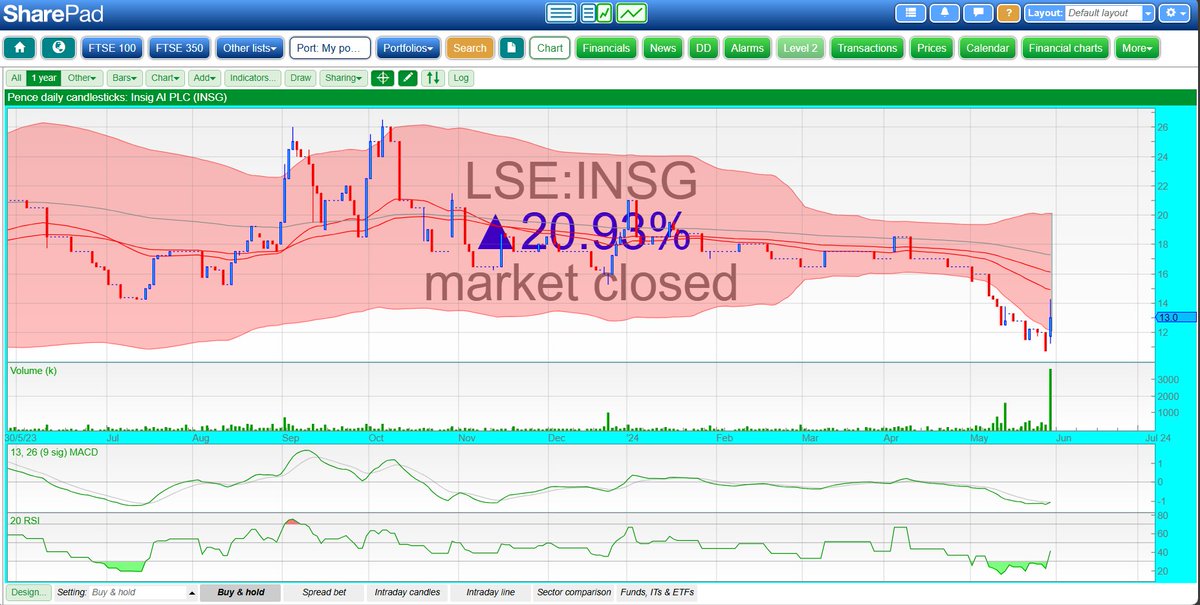Go to the home page icon

point(21,48)
